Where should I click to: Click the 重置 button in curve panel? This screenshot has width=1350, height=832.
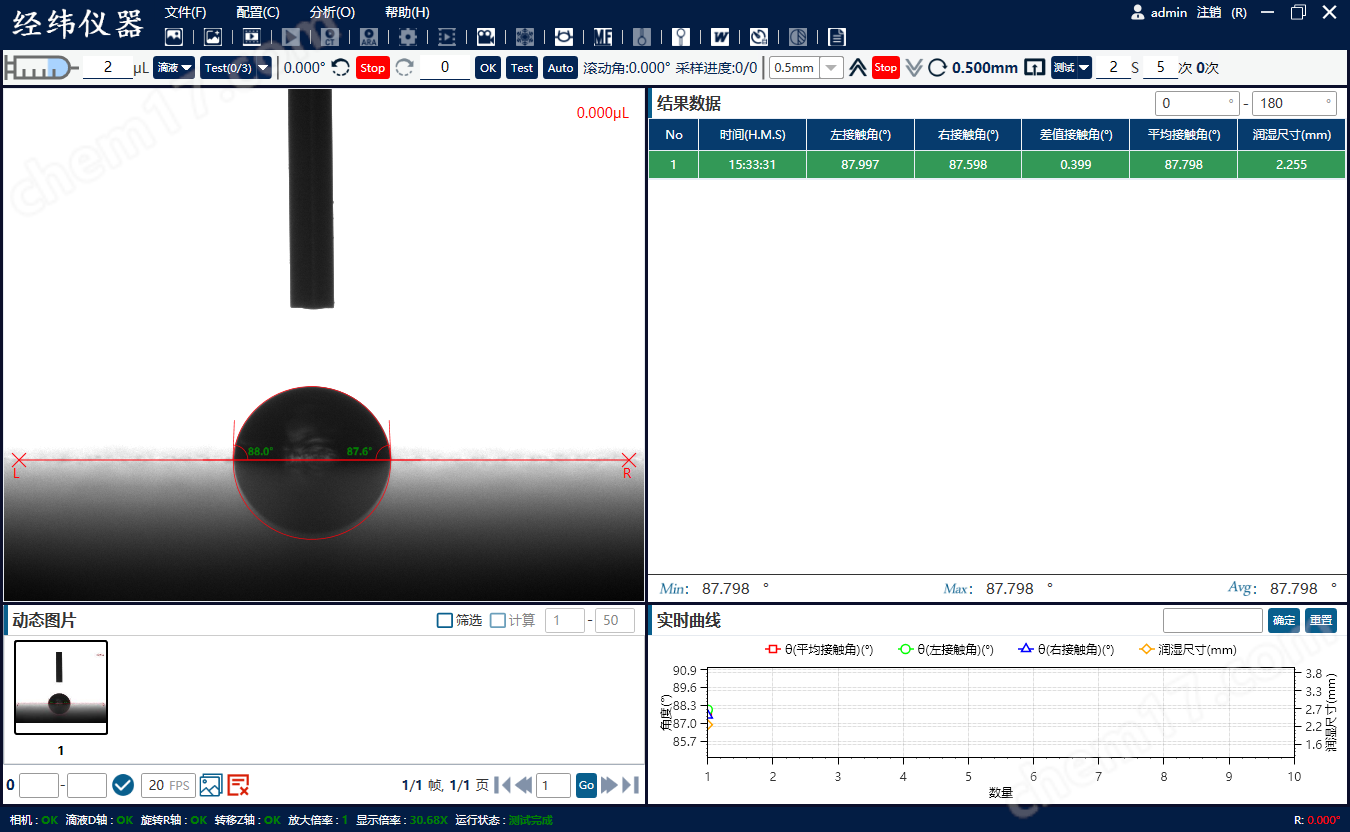1320,621
